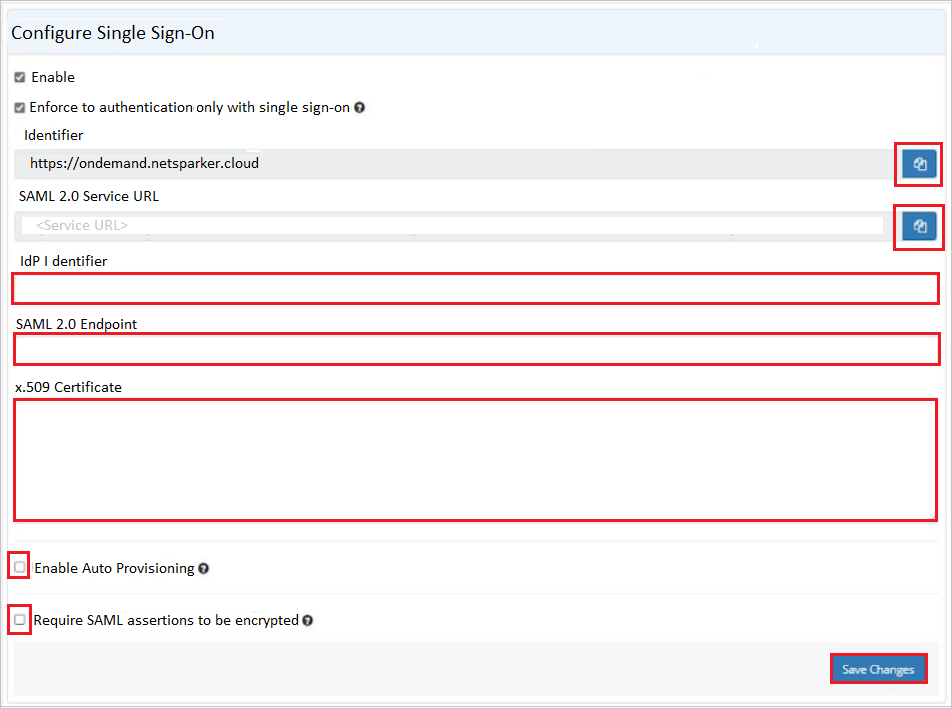
Task: Open help for Require SAML assertions option
Action: pyautogui.click(x=307, y=620)
